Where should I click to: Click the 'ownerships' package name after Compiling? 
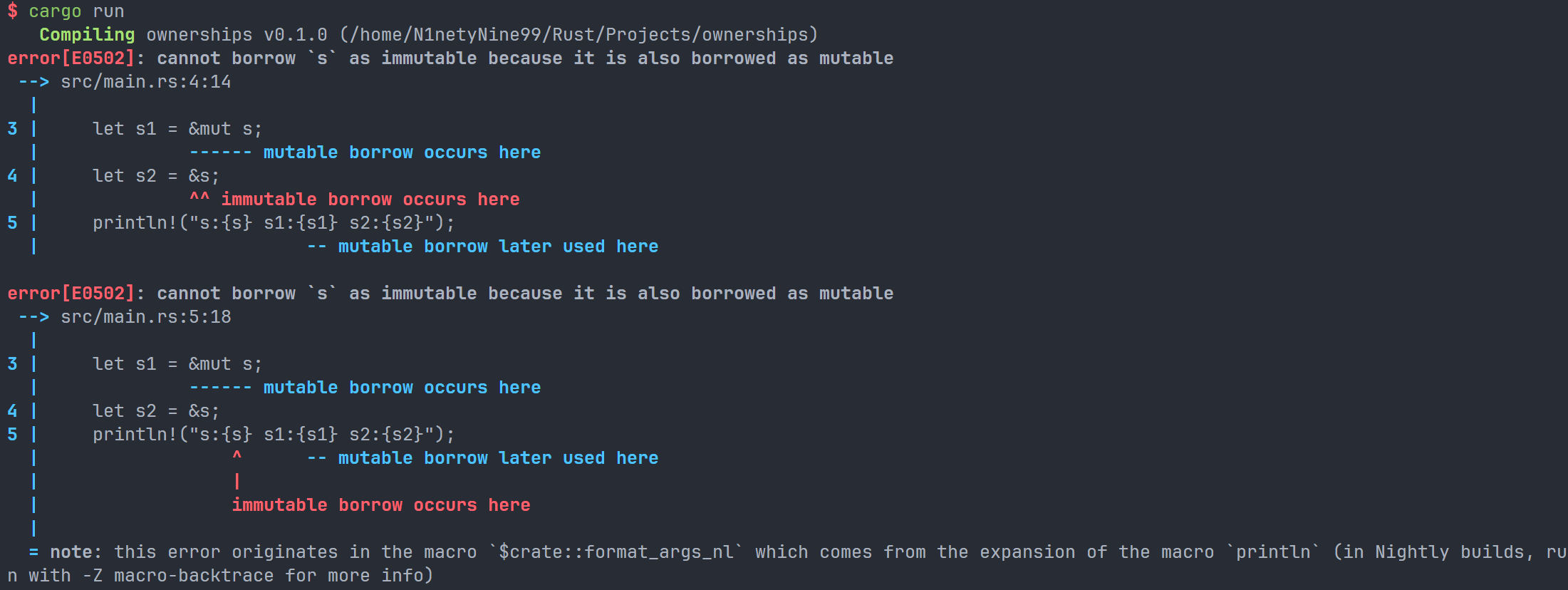tap(199, 35)
